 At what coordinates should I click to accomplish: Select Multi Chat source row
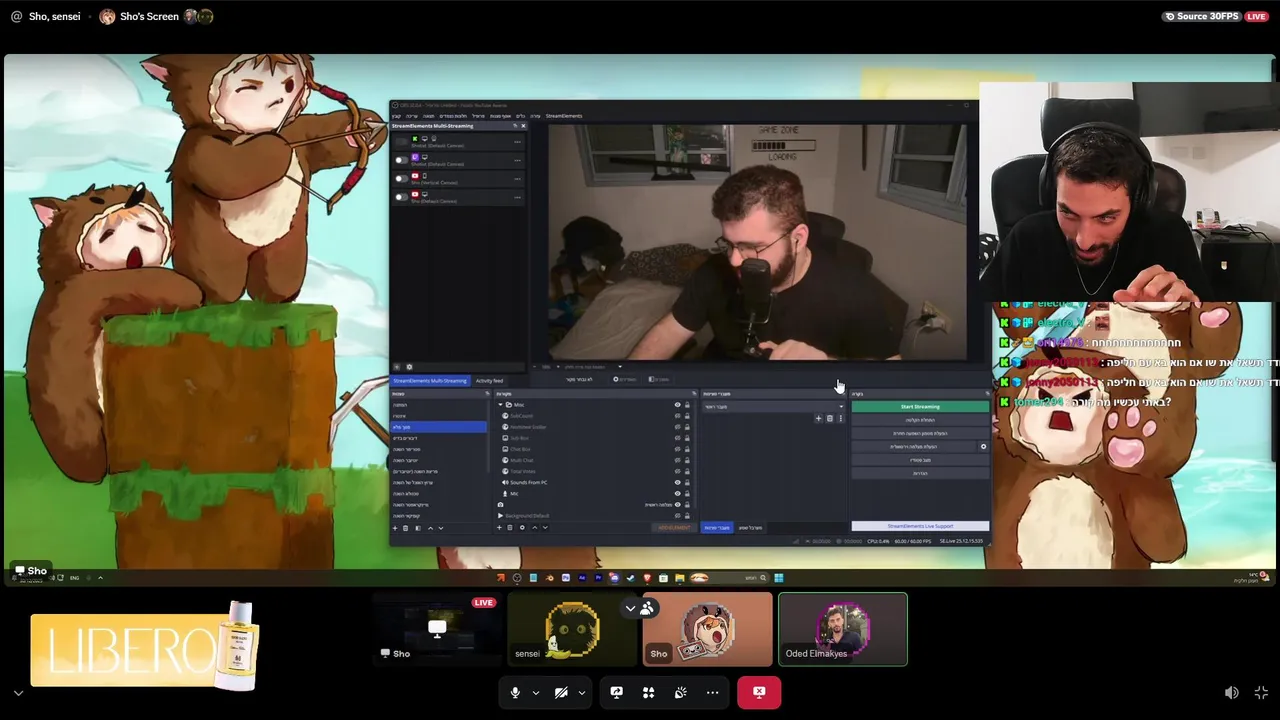592,460
